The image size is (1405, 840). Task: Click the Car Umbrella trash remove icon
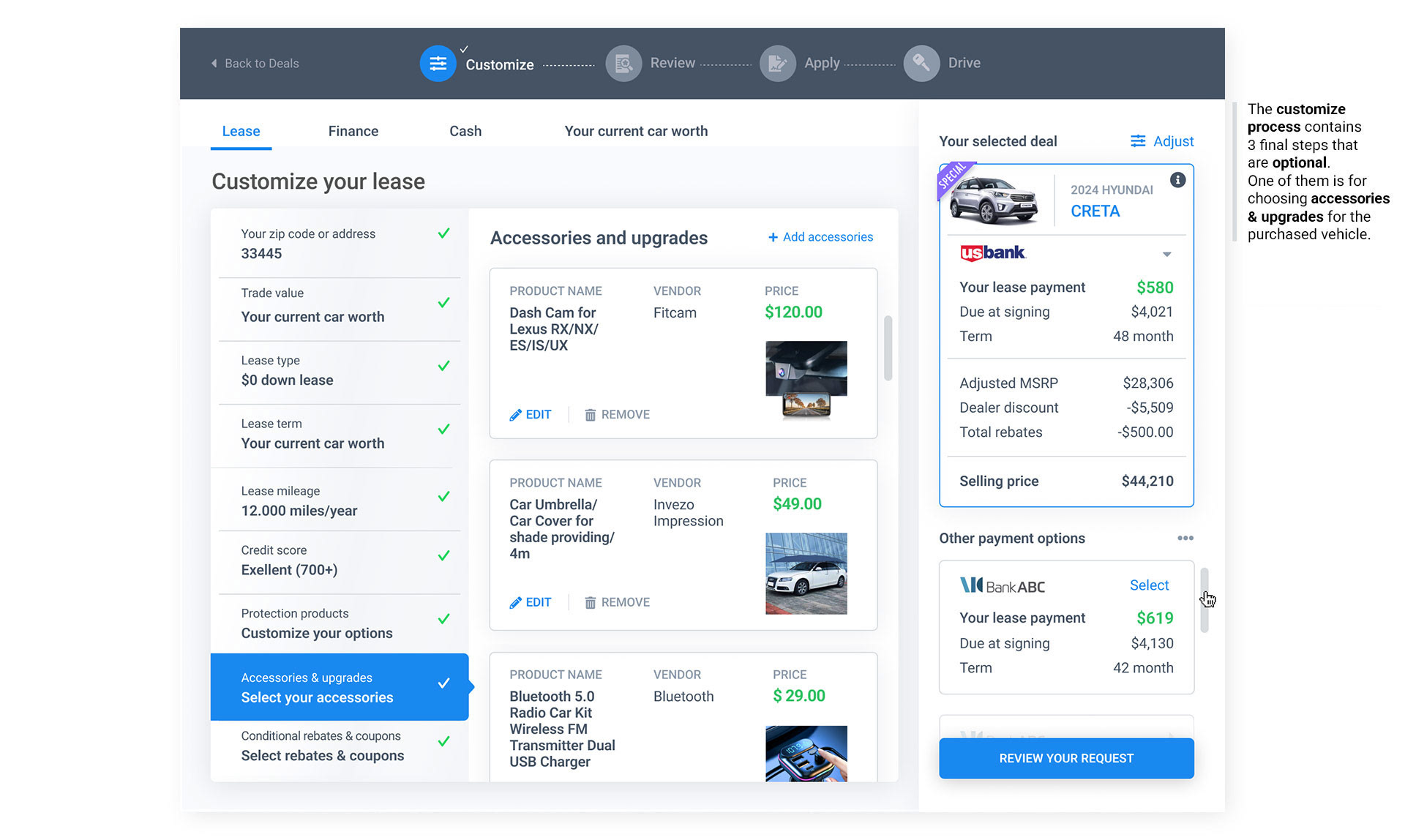[x=590, y=603]
